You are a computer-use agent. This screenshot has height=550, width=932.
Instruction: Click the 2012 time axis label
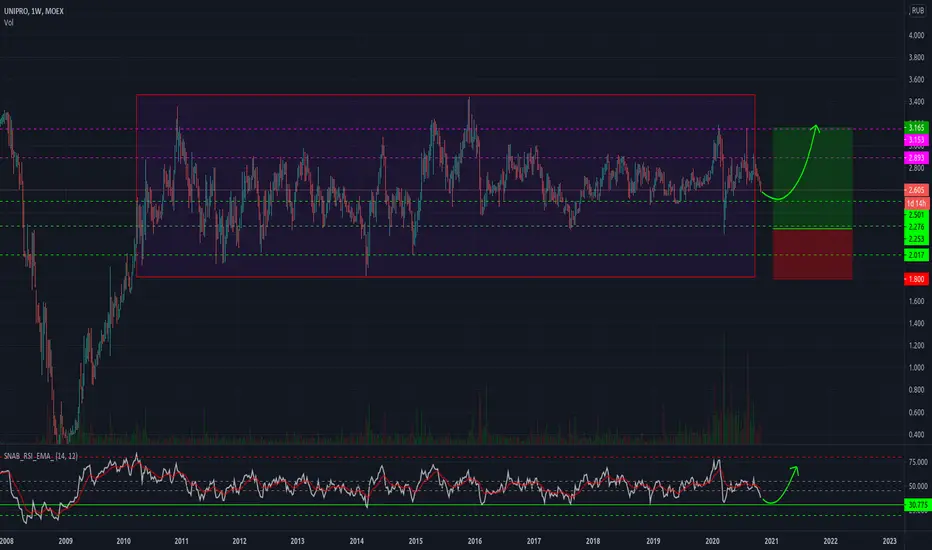[239, 541]
